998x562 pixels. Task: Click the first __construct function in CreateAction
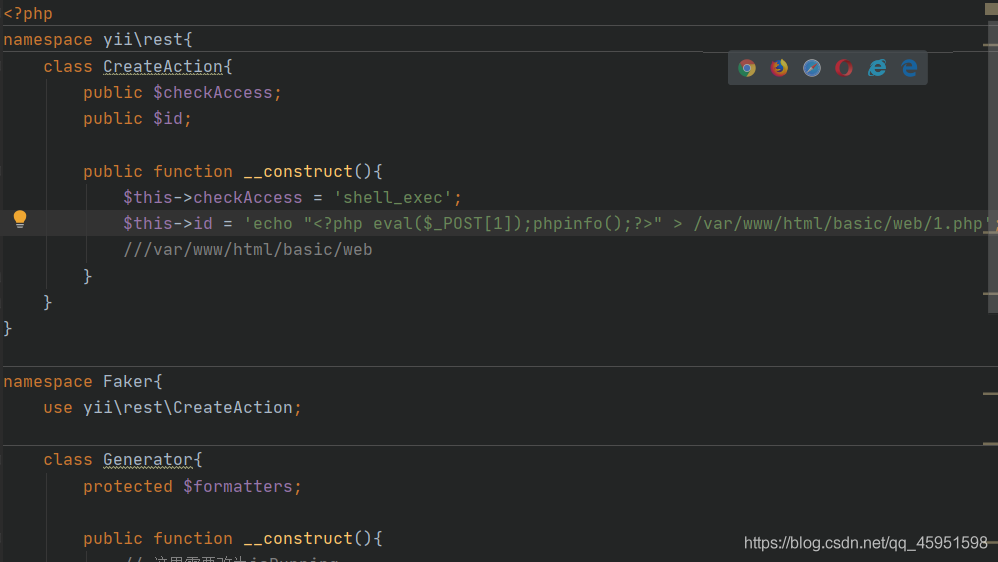point(298,172)
